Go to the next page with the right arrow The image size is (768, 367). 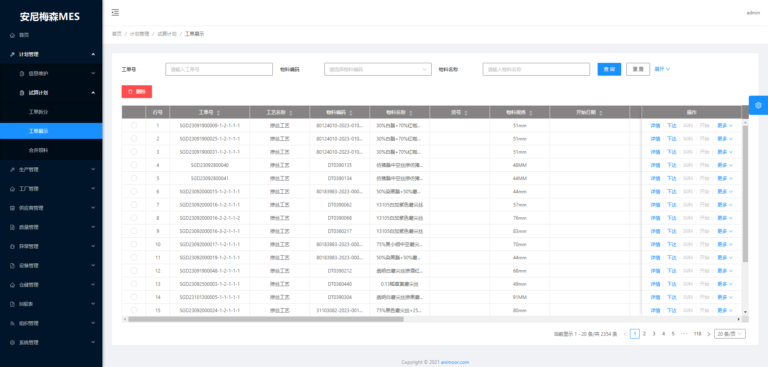pyautogui.click(x=708, y=334)
